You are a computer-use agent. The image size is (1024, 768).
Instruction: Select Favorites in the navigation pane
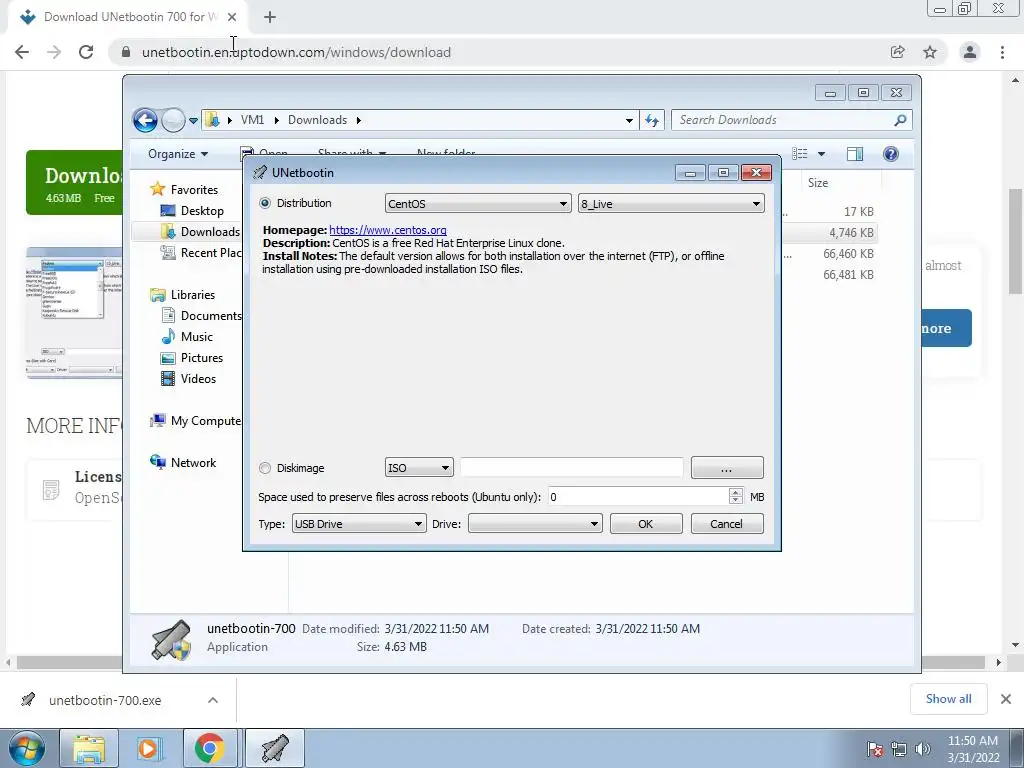click(194, 189)
